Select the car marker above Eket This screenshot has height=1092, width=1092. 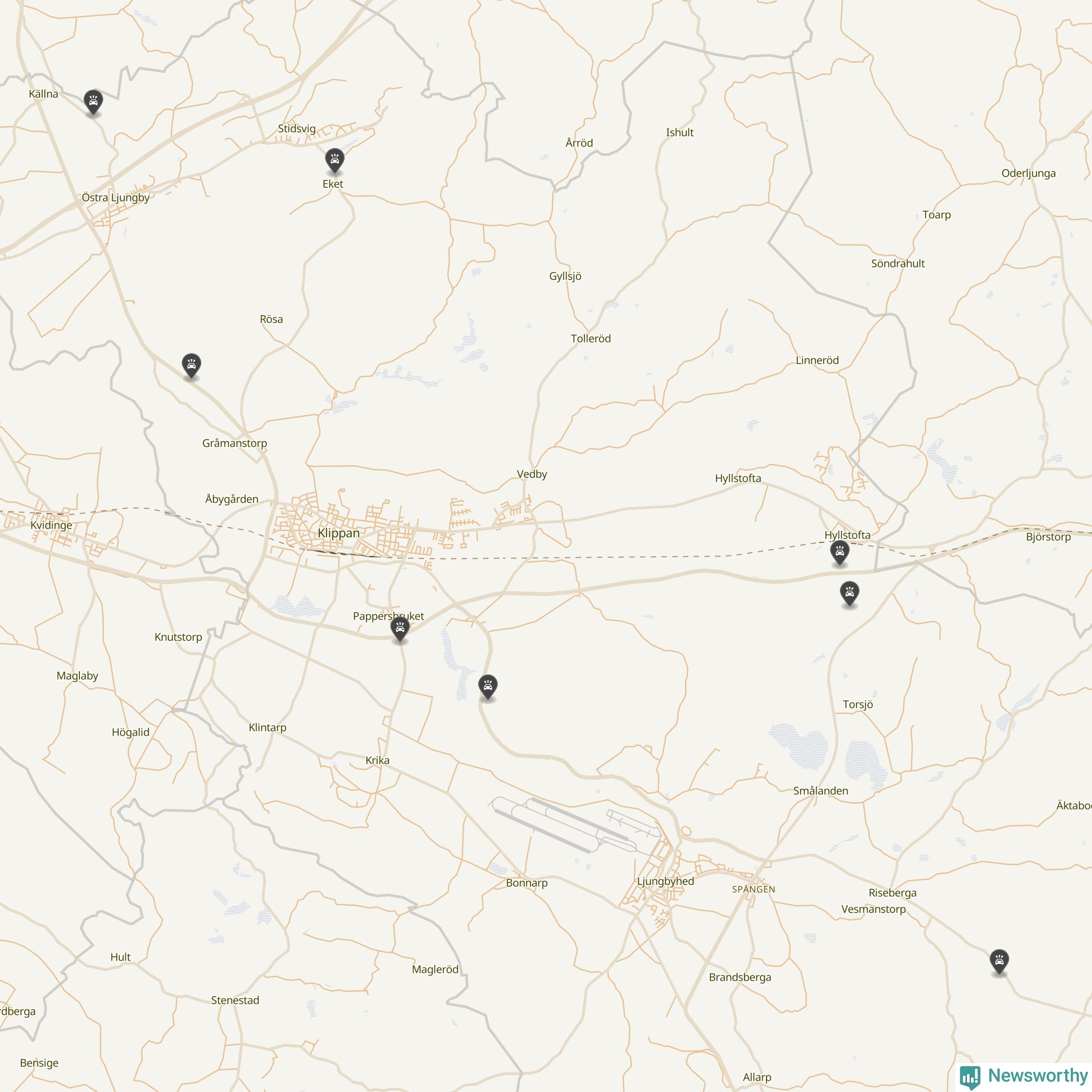click(334, 161)
